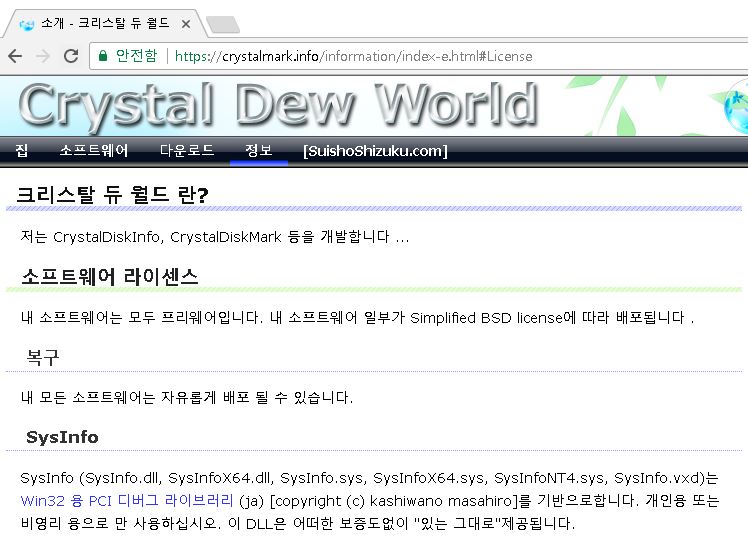This screenshot has height=549, width=748.
Task: Click the 복구 subheading
Action: coord(42,357)
